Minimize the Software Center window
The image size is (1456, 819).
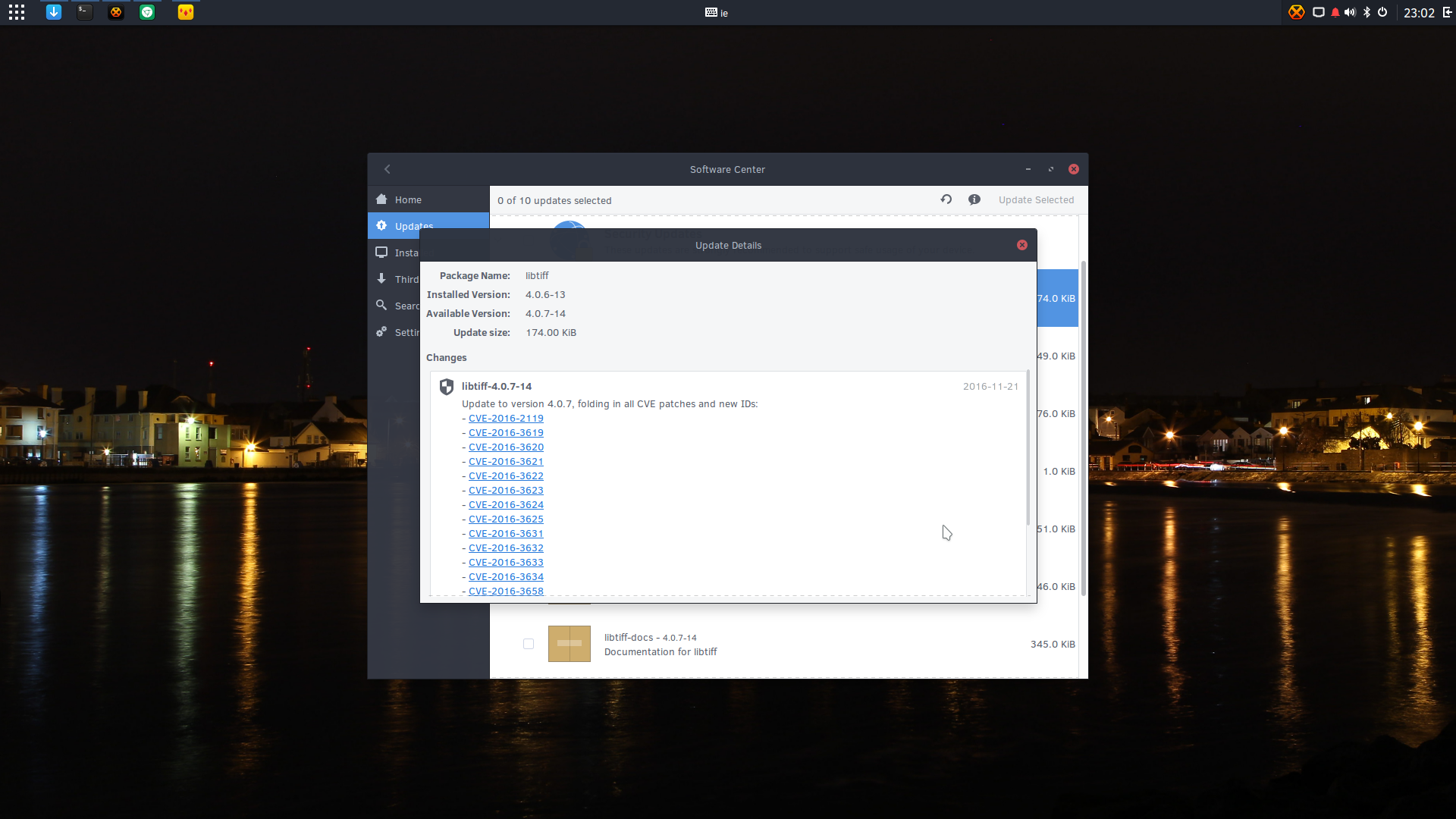coord(1028,169)
